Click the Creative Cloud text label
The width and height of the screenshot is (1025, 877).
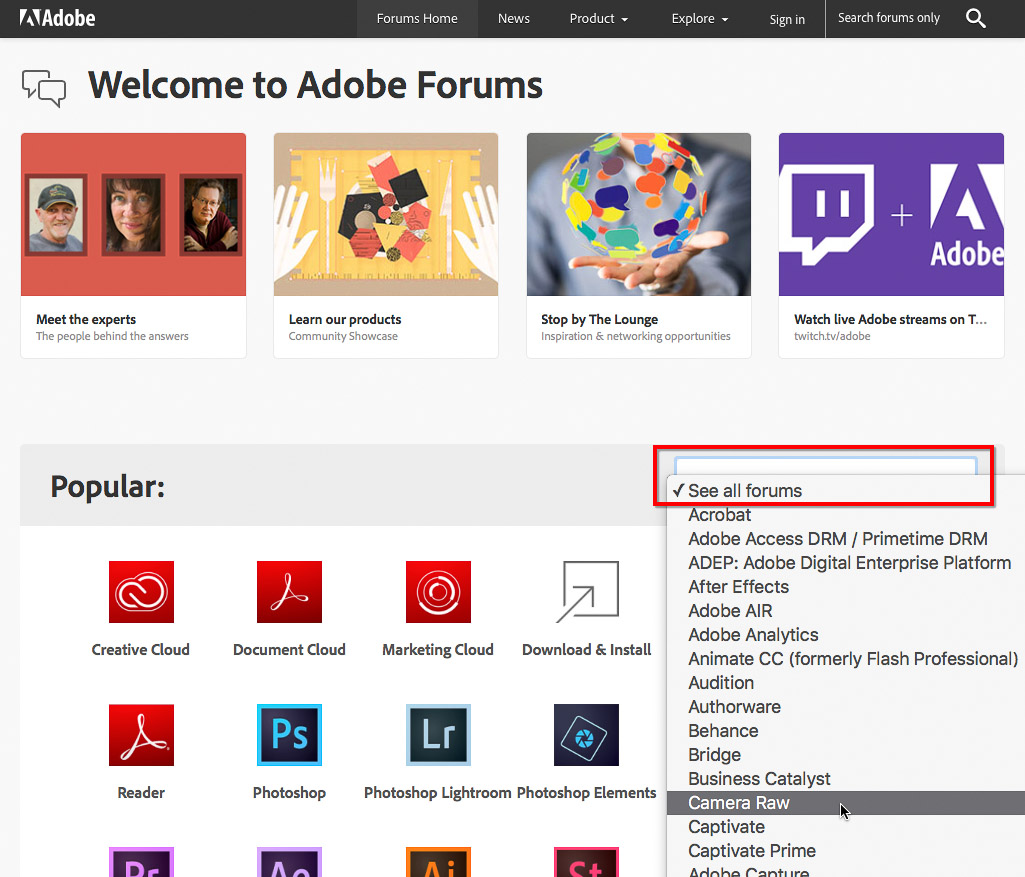tap(141, 650)
